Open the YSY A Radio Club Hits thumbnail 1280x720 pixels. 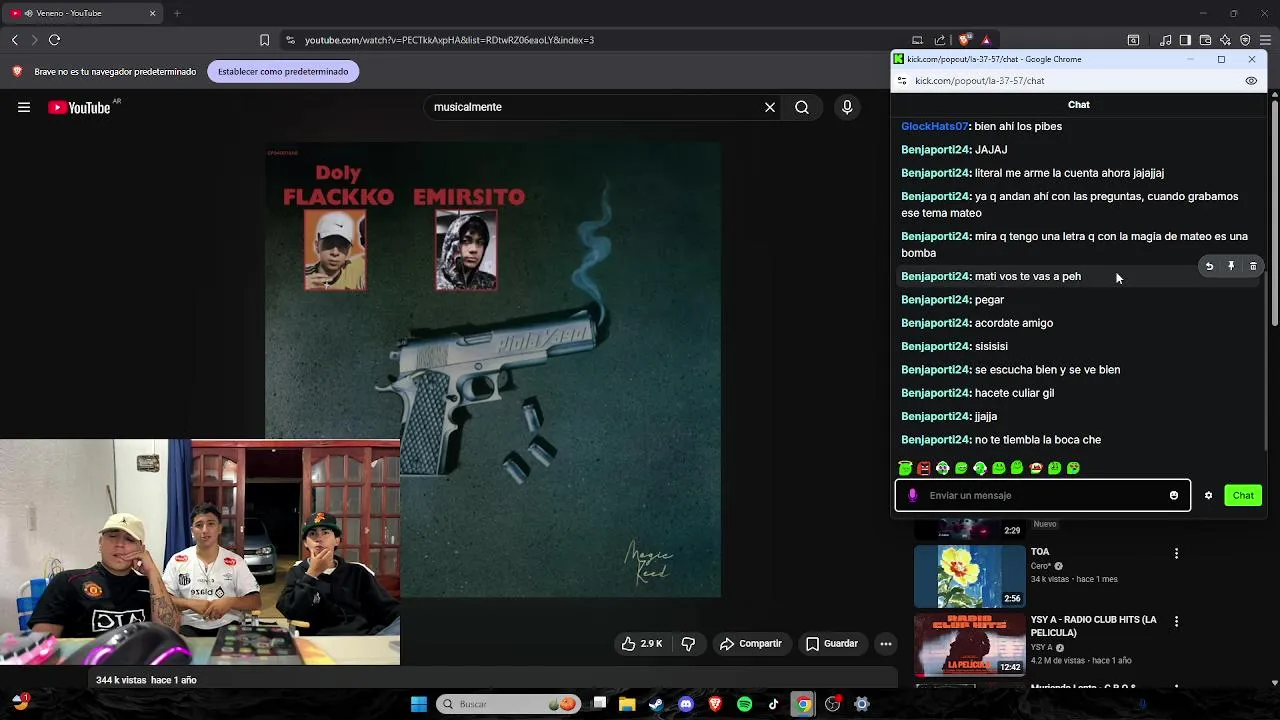click(x=970, y=645)
